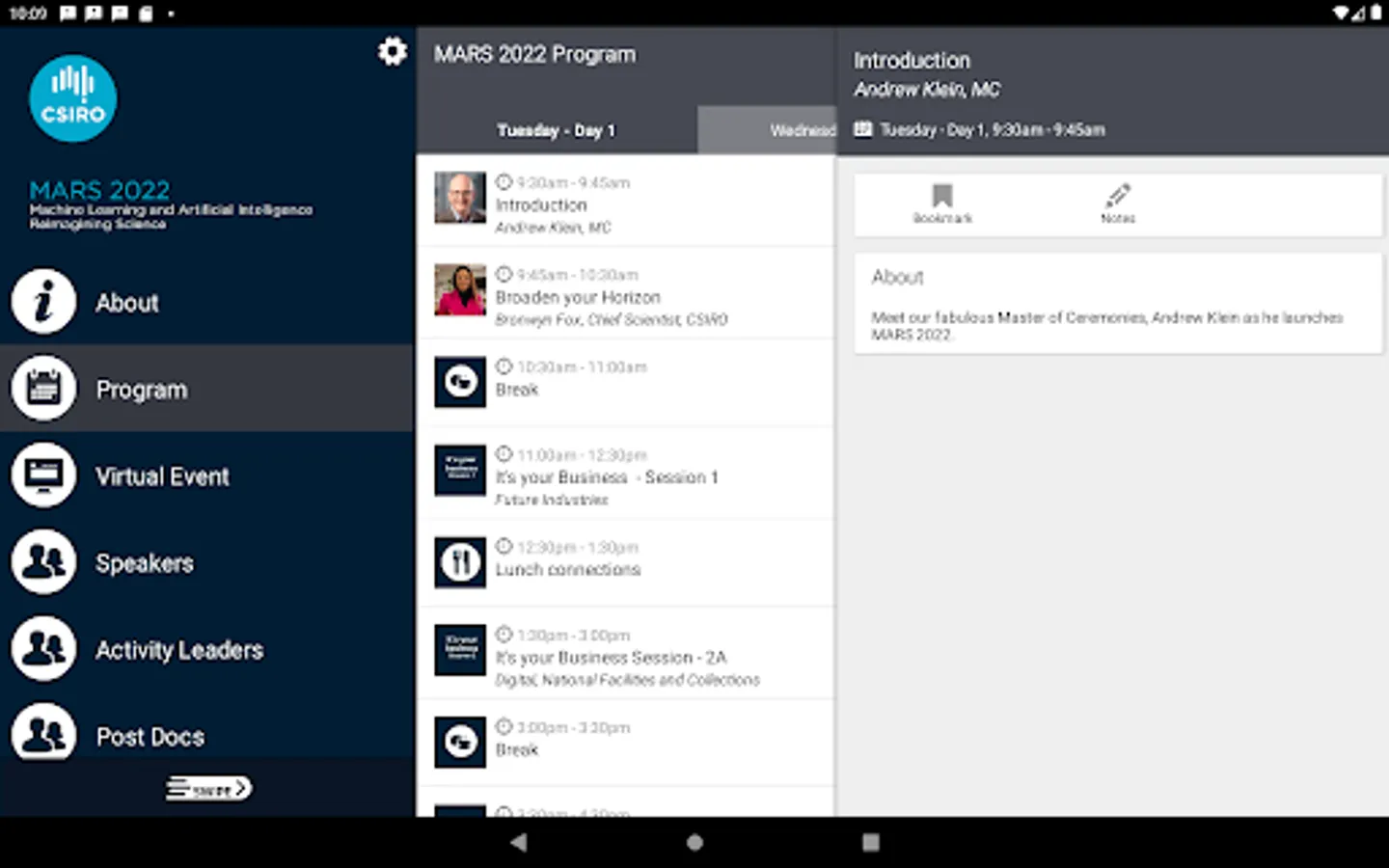Click the Session 1 thumbnail icon
Image resolution: width=1389 pixels, height=868 pixels.
[x=460, y=471]
